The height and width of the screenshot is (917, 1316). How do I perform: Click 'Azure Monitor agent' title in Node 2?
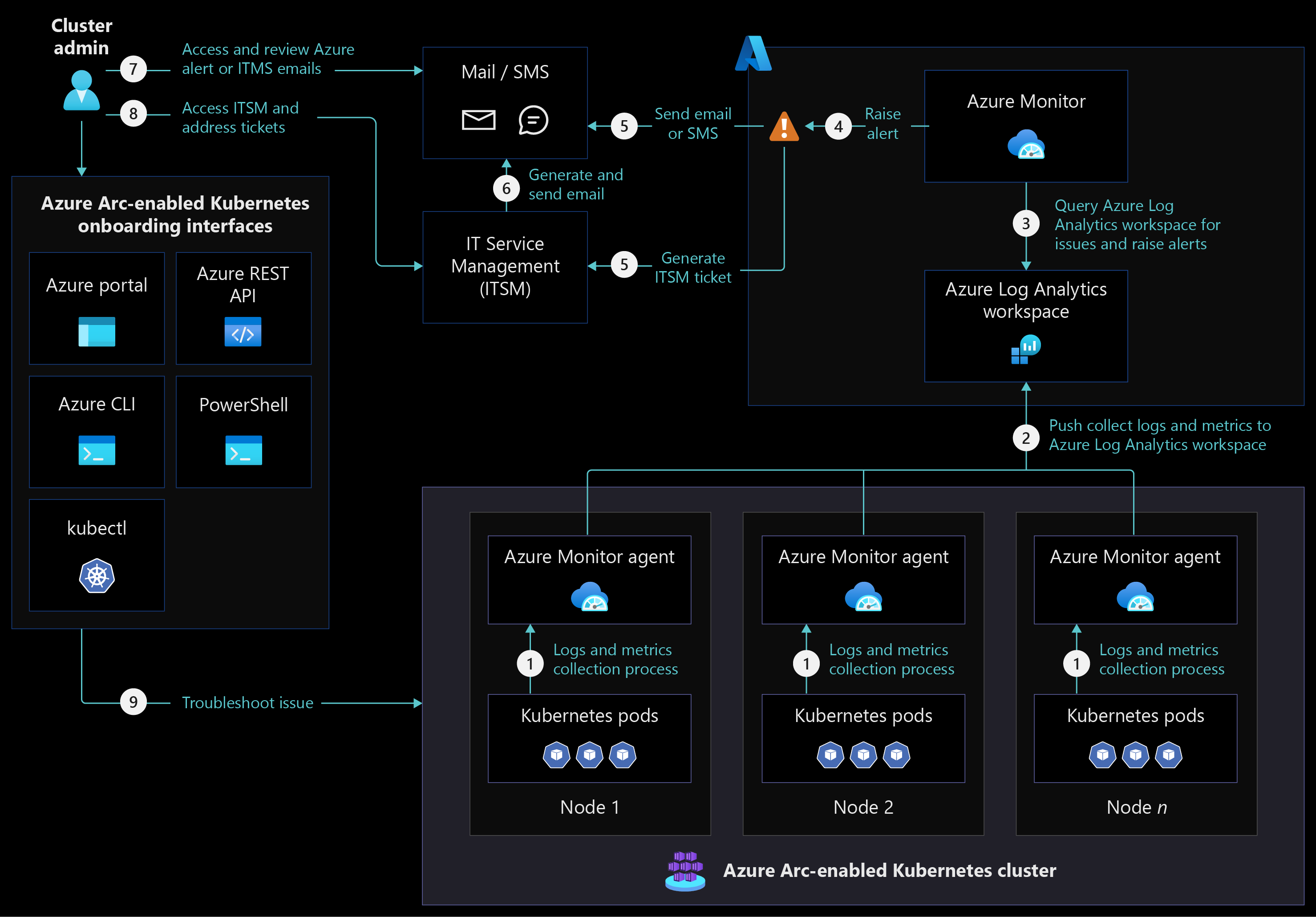(x=863, y=557)
